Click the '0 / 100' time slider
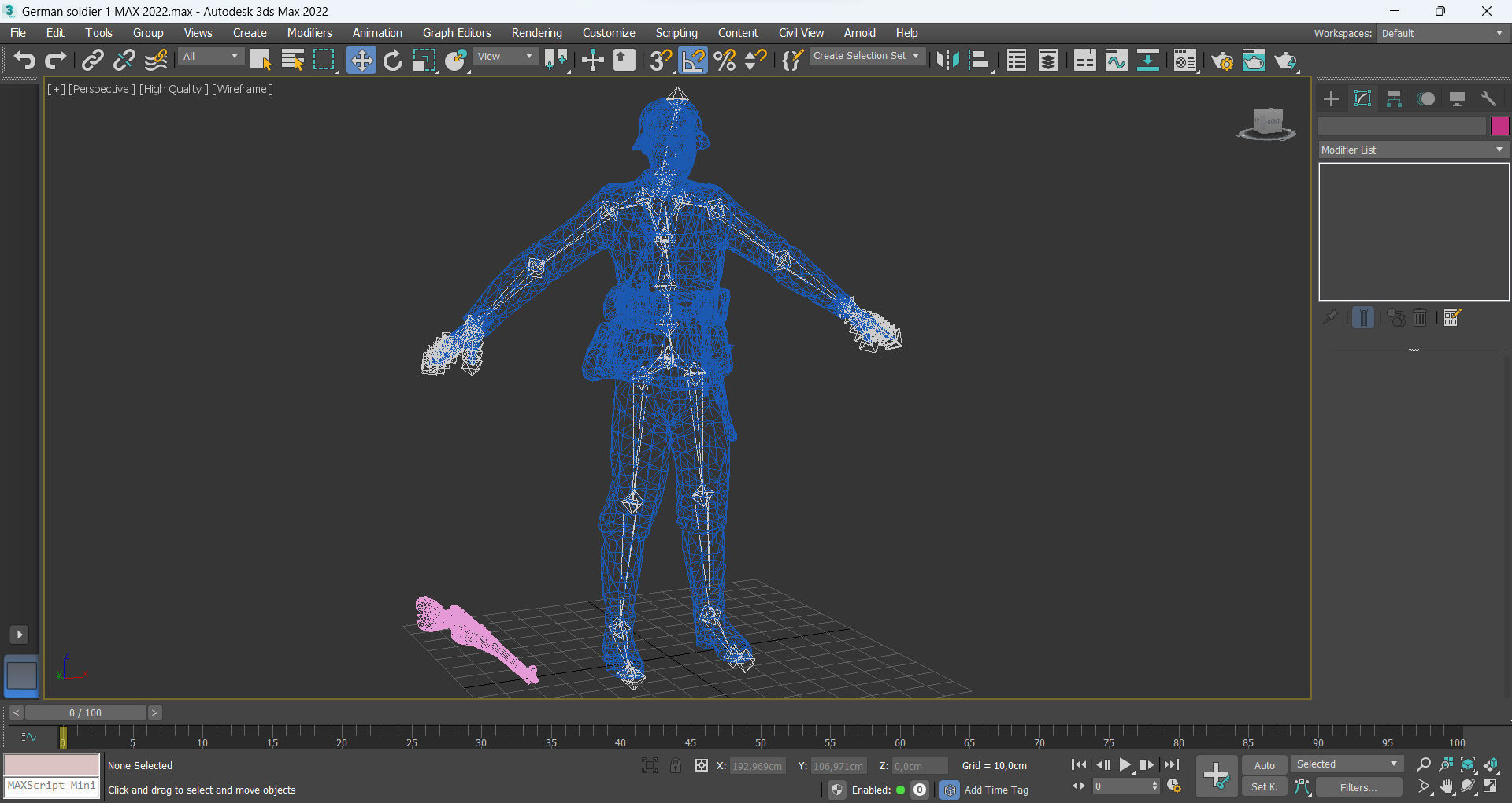 (85, 712)
